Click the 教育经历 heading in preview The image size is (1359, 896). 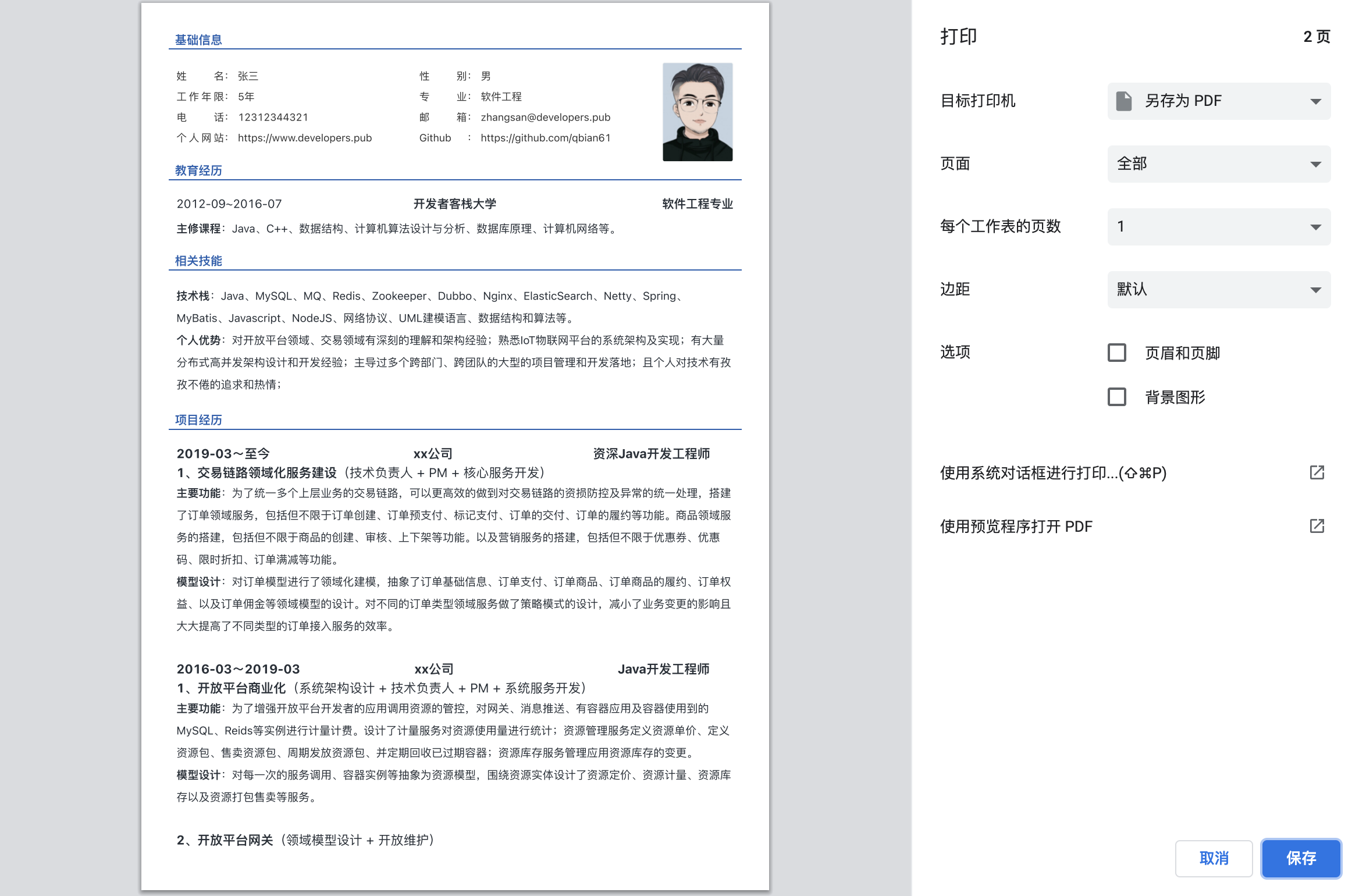point(198,170)
